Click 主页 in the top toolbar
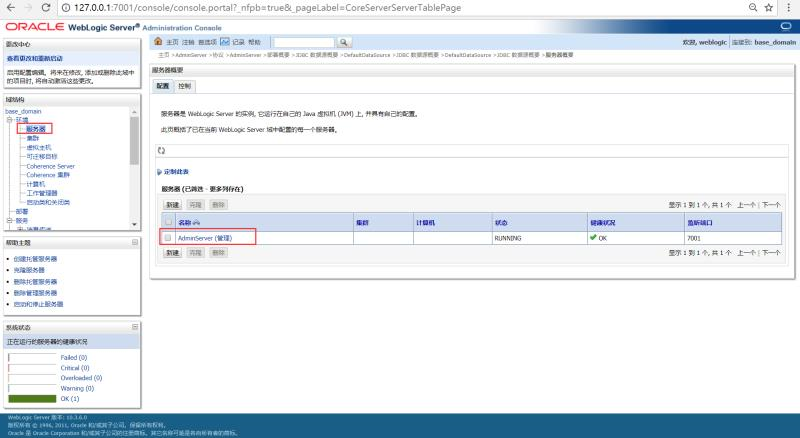This screenshot has width=800, height=438. (172, 42)
